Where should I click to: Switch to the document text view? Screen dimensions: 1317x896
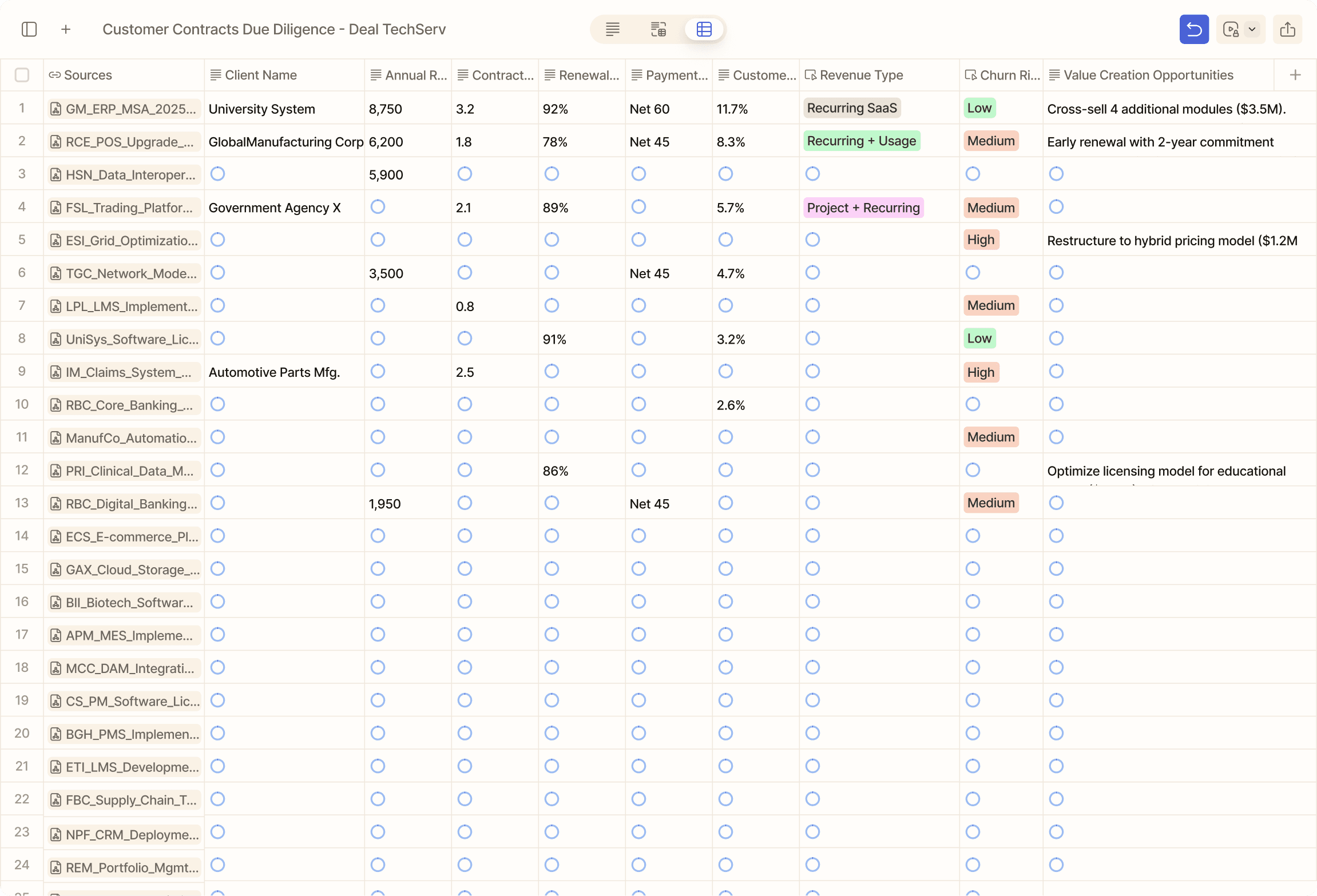(x=612, y=29)
